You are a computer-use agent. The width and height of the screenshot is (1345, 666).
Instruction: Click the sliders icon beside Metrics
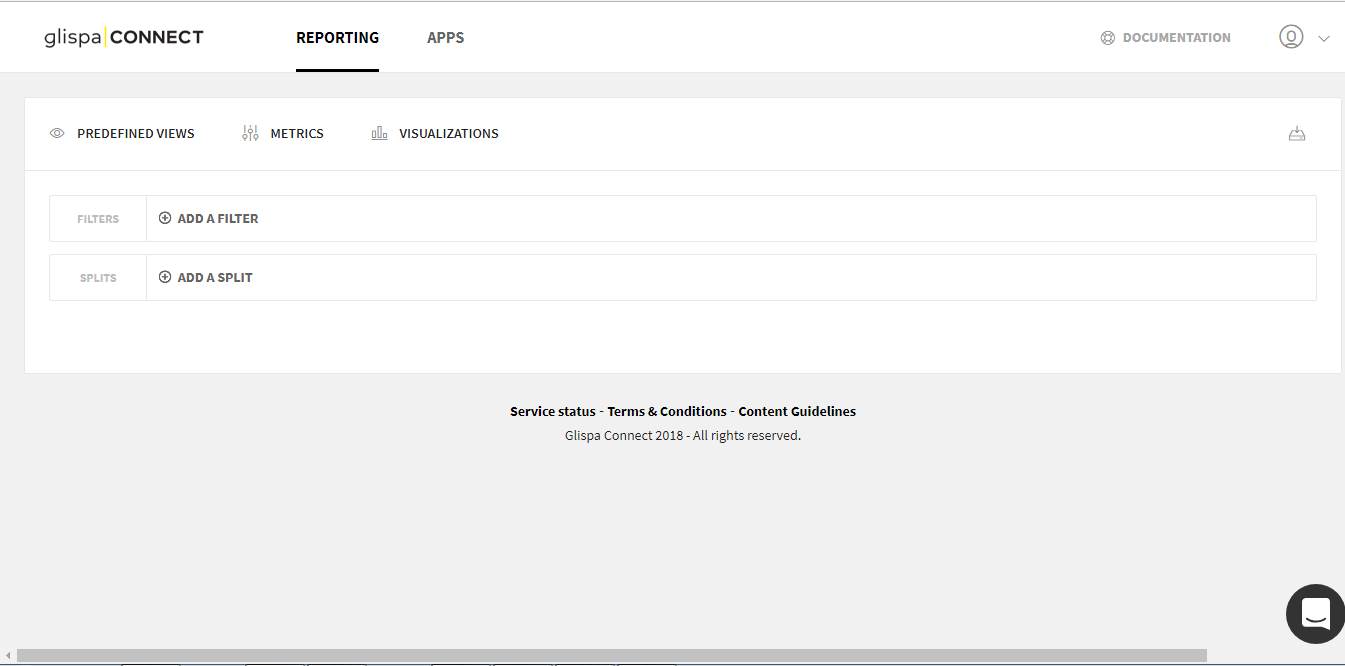(x=250, y=133)
